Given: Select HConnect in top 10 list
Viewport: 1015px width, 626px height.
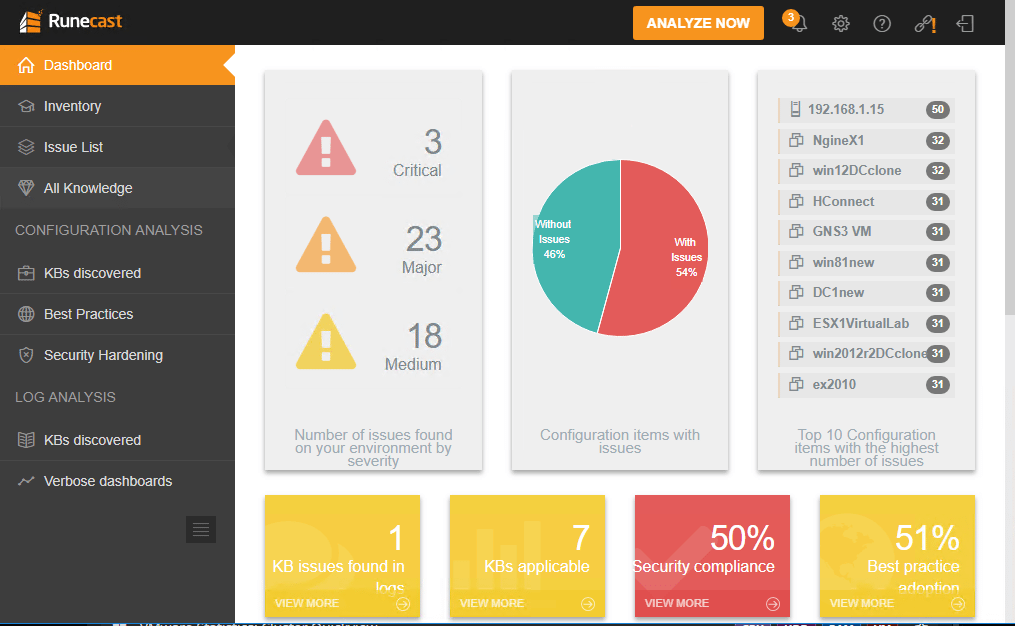Looking at the screenshot, I should click(x=866, y=201).
